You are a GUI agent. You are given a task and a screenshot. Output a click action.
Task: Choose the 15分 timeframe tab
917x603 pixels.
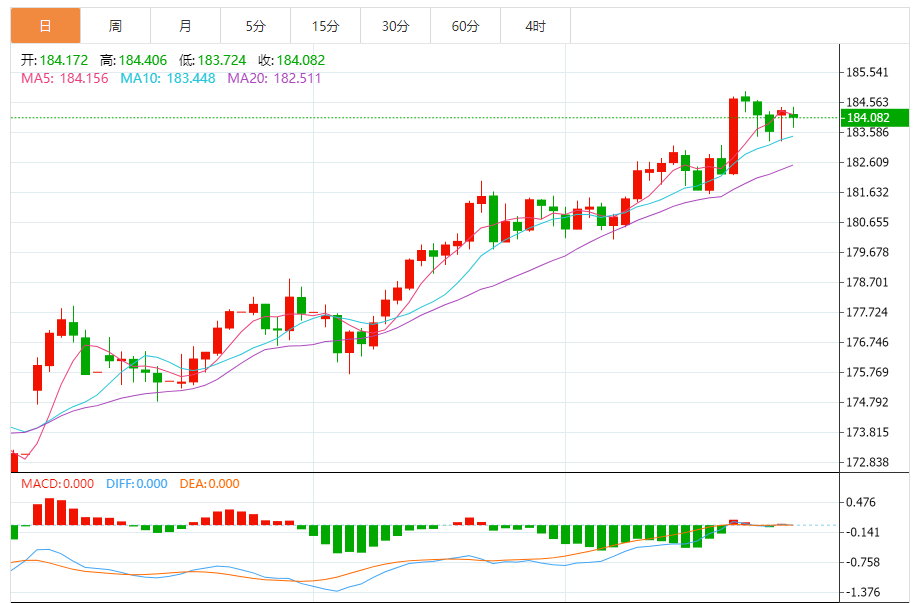point(325,26)
